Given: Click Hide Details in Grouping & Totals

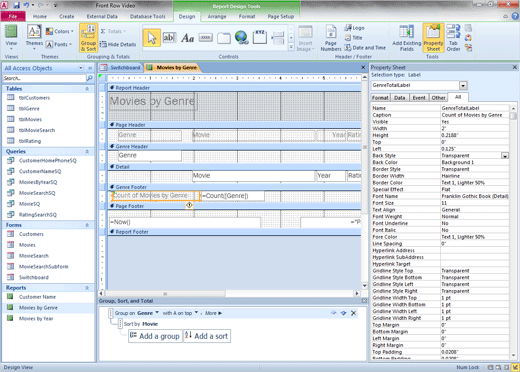Looking at the screenshot, I should coord(118,44).
